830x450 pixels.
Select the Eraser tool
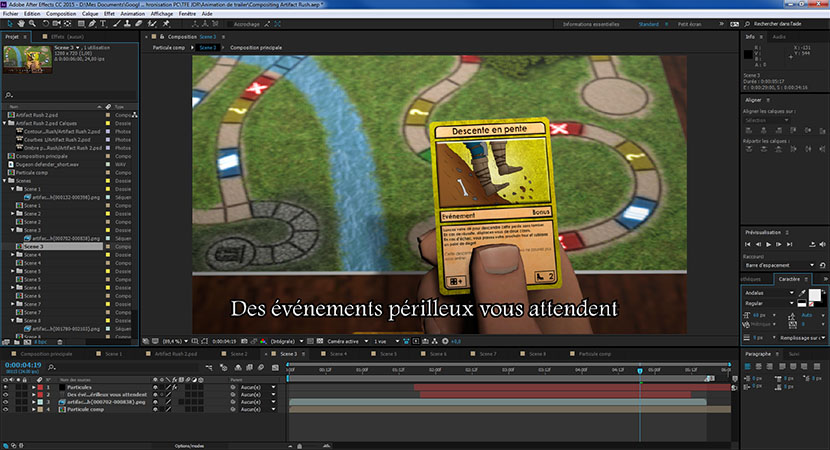click(x=138, y=24)
